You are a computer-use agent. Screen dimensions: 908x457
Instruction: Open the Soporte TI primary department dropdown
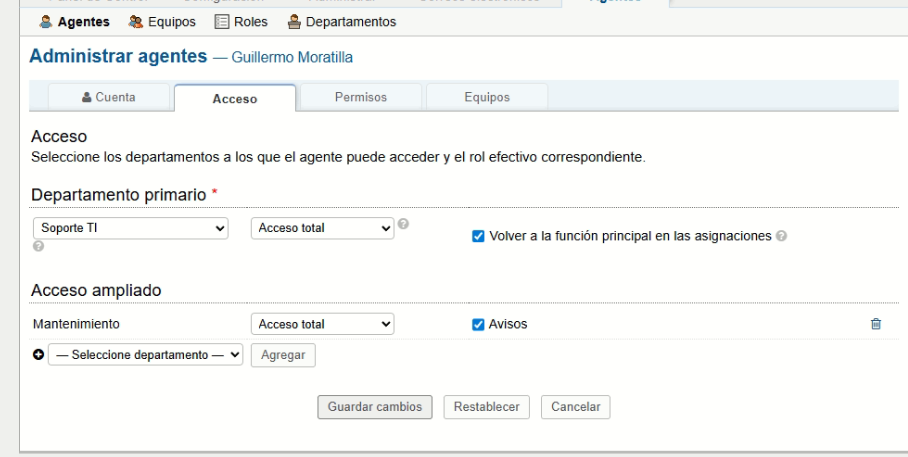131,228
